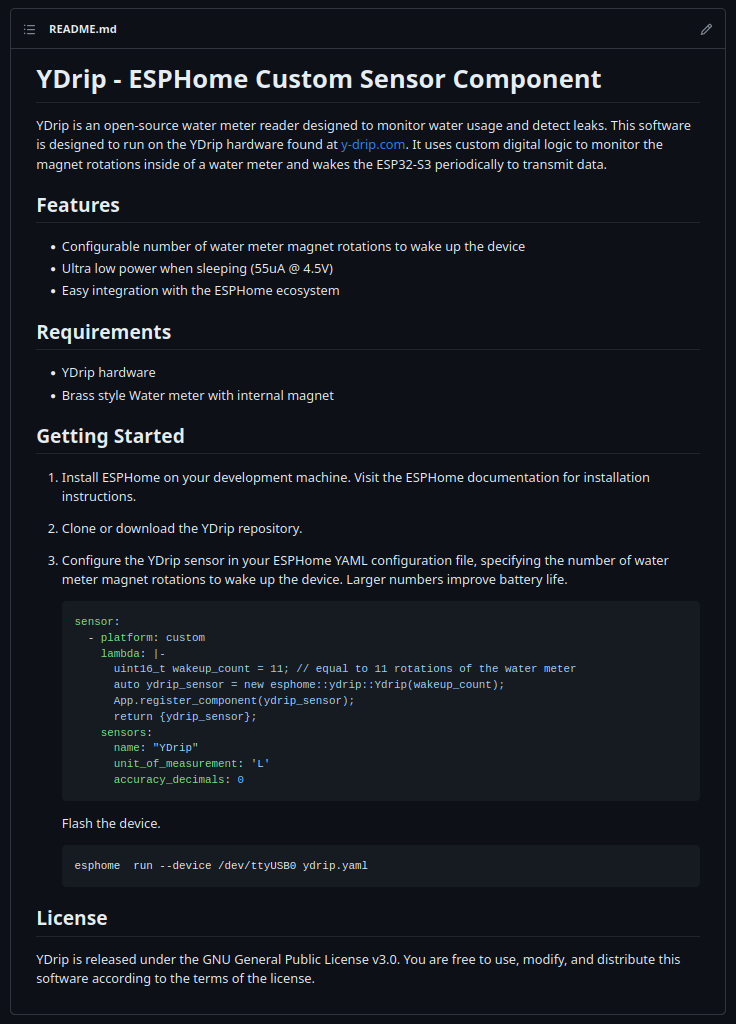Click the esphome run command code block
This screenshot has height=1024, width=736.
[221, 865]
